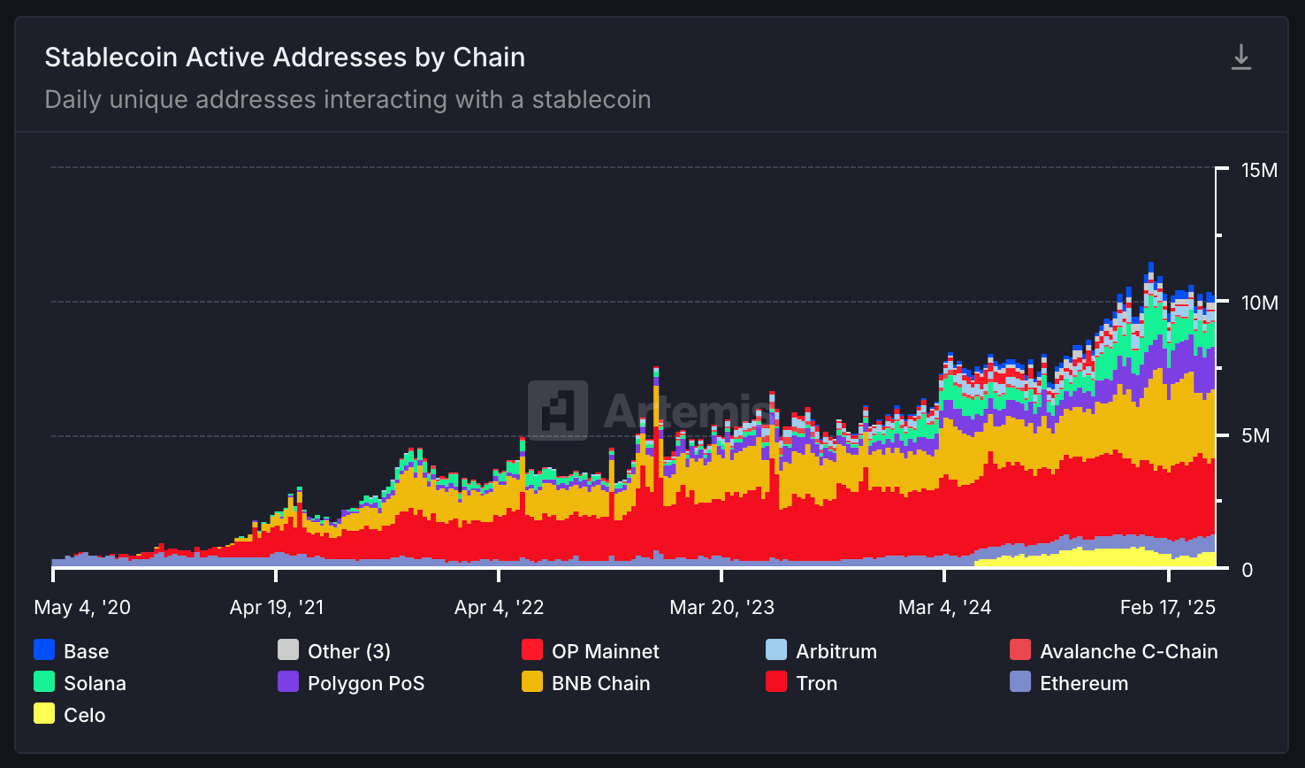Screen dimensions: 1305x768
Task: Click the subtitle about daily unique addresses
Action: pyautogui.click(x=348, y=100)
